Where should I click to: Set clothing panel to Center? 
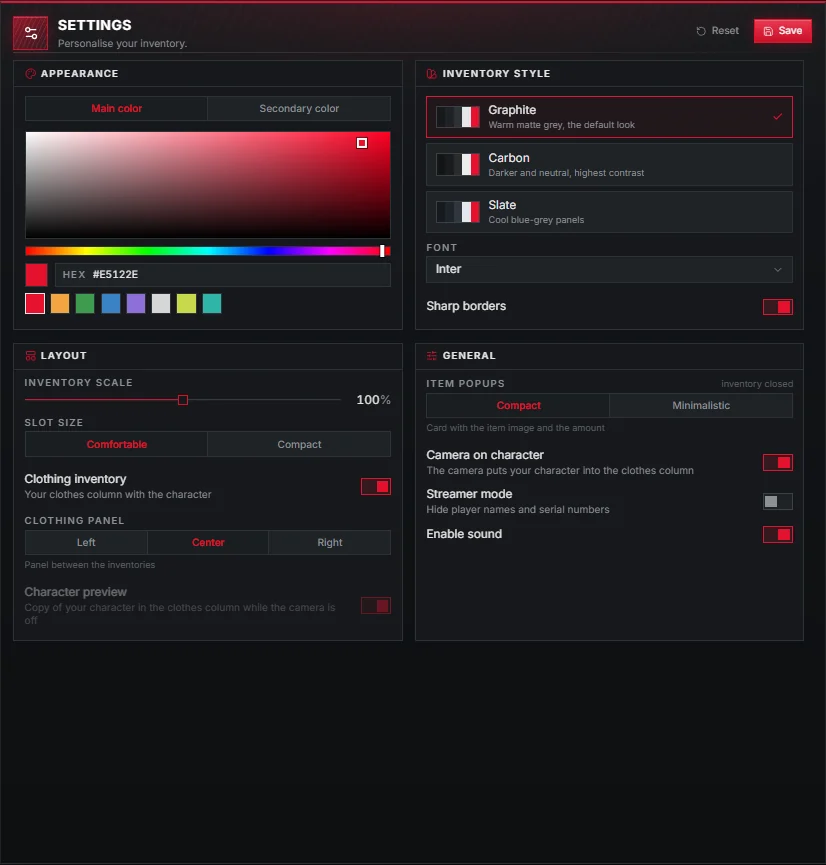click(208, 542)
